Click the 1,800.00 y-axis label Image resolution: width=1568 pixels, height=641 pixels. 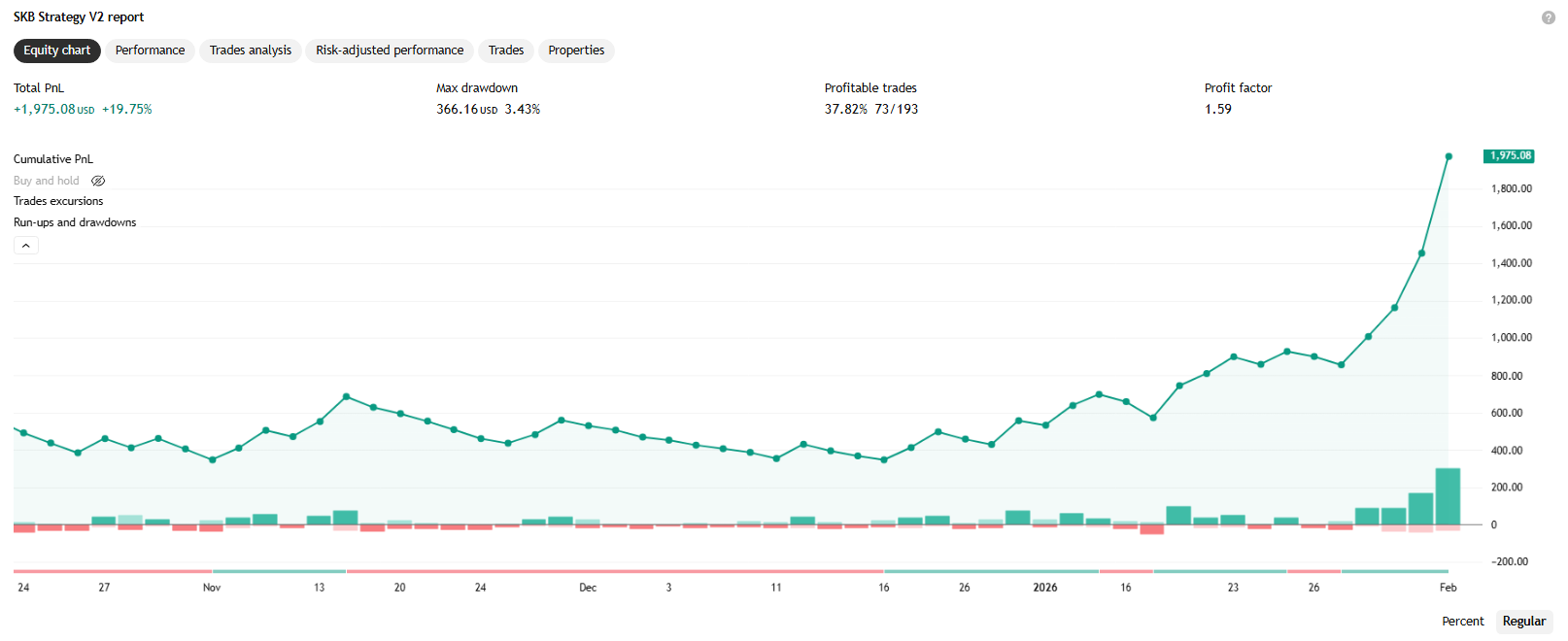[1512, 188]
